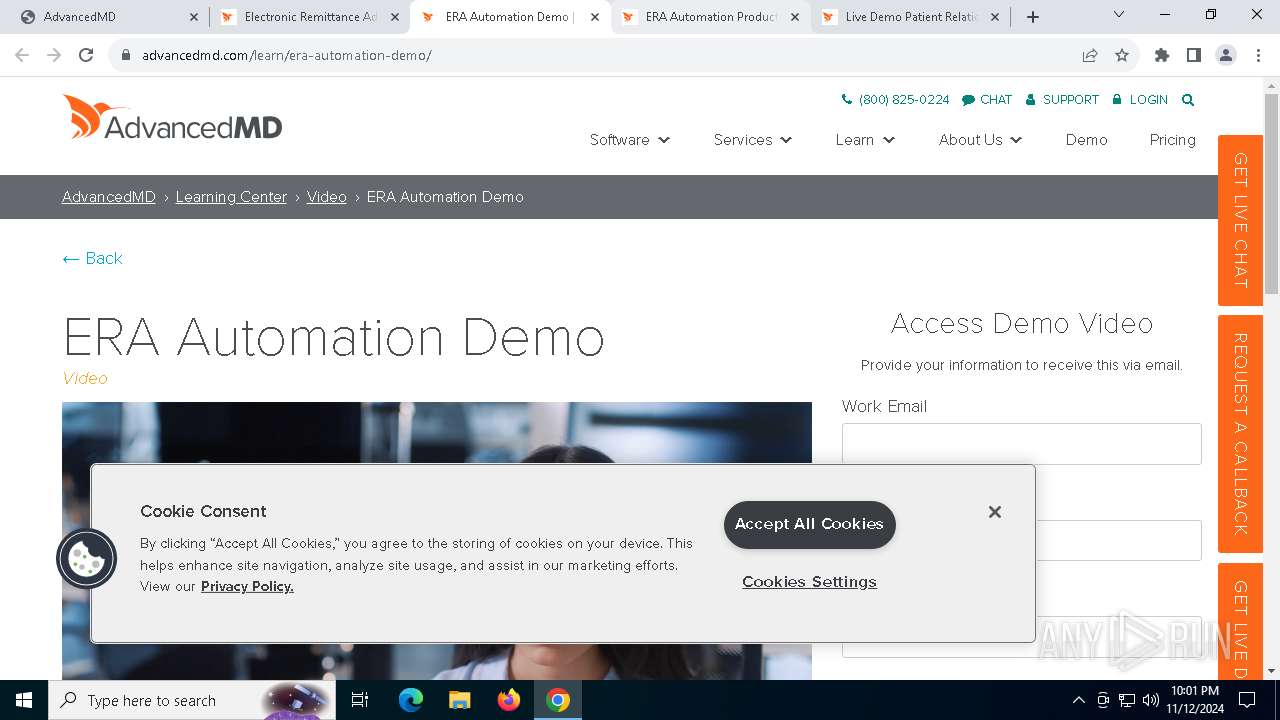Go to Learning Center breadcrumb
Screen dimensions: 1280x720
pyautogui.click(x=231, y=197)
